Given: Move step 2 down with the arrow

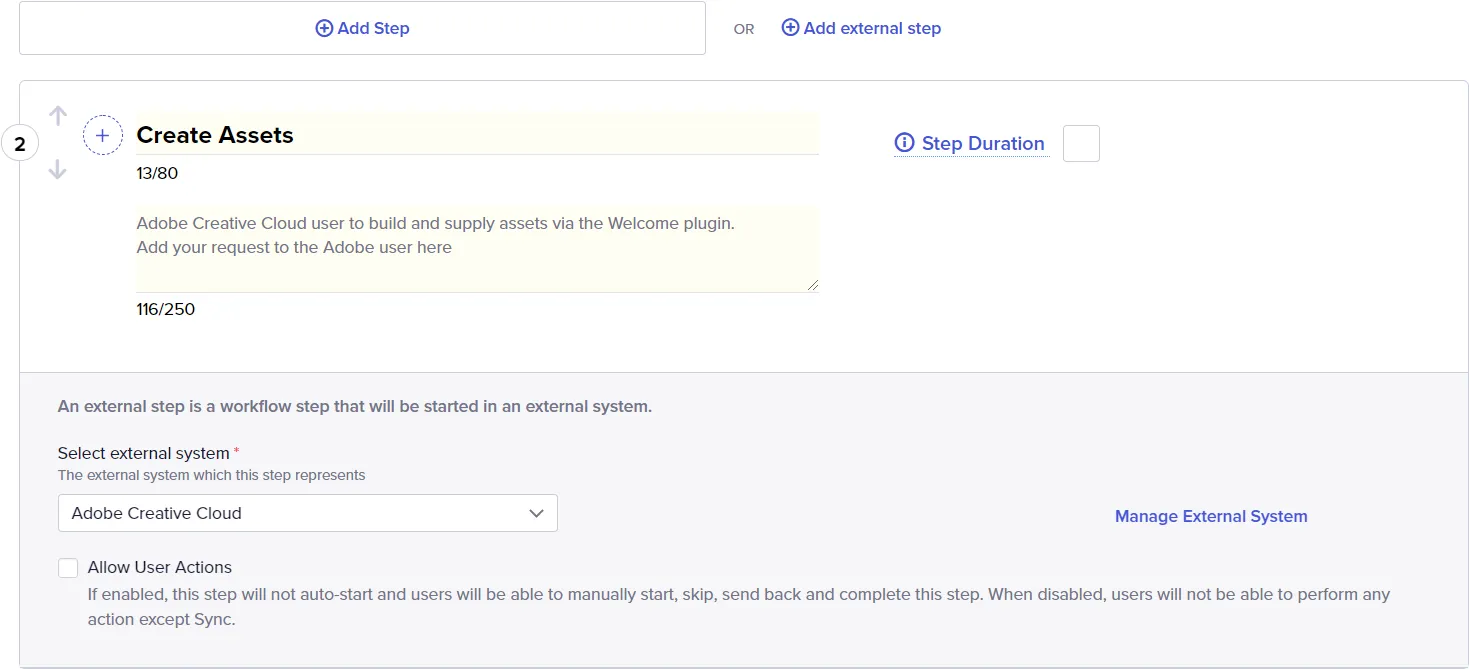Looking at the screenshot, I should pyautogui.click(x=58, y=170).
